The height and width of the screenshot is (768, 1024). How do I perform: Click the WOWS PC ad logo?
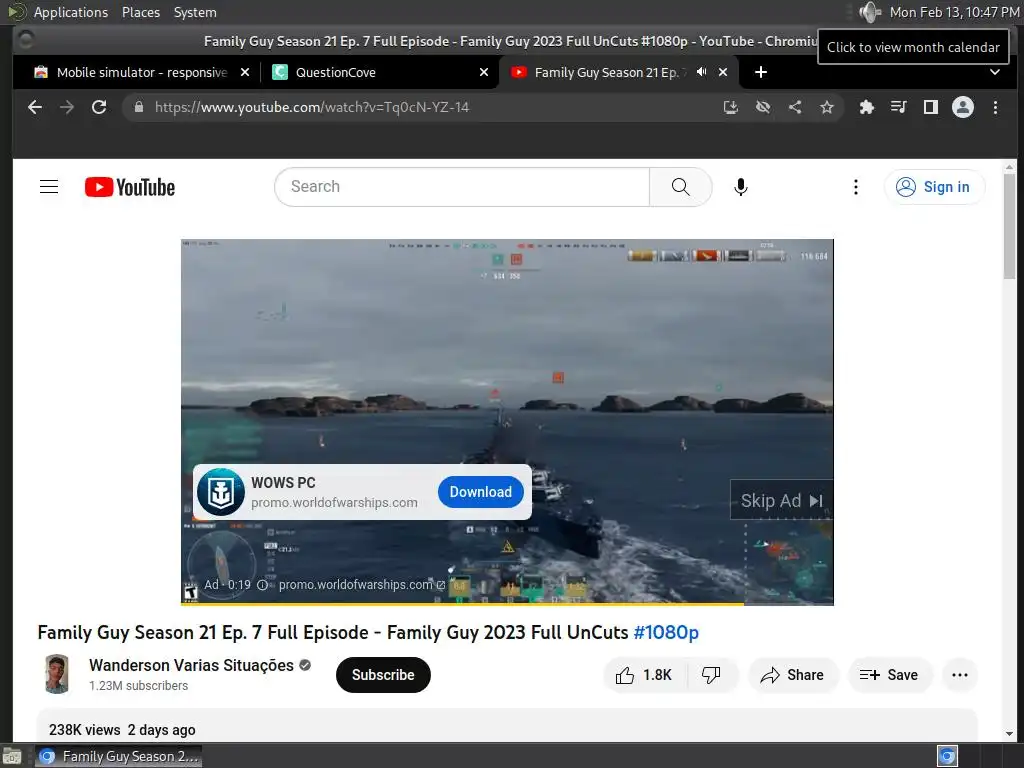coord(221,492)
